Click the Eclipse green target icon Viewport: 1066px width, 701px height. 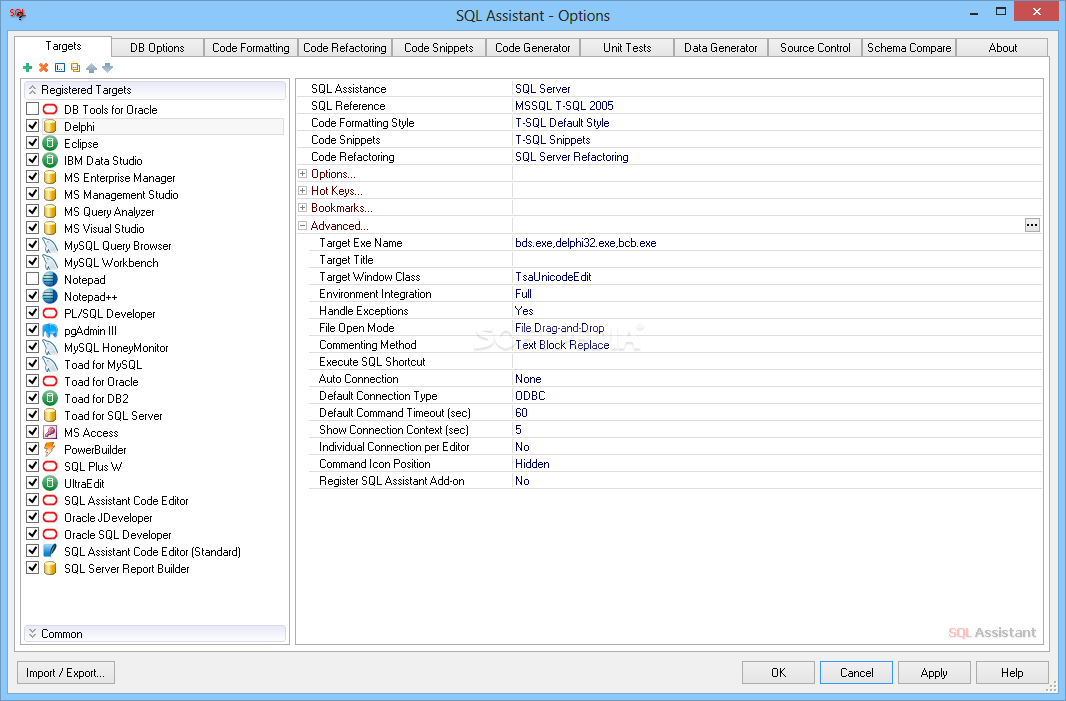[x=50, y=143]
